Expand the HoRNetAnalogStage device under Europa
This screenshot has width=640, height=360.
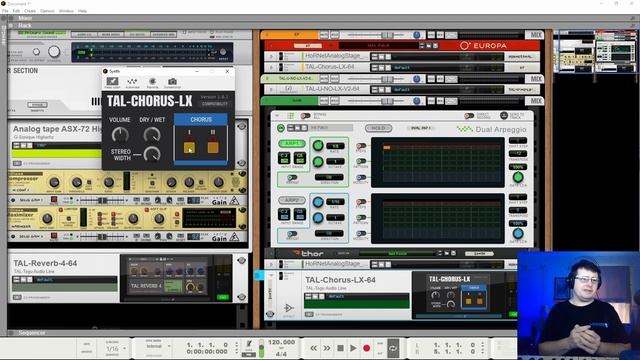(x=271, y=56)
